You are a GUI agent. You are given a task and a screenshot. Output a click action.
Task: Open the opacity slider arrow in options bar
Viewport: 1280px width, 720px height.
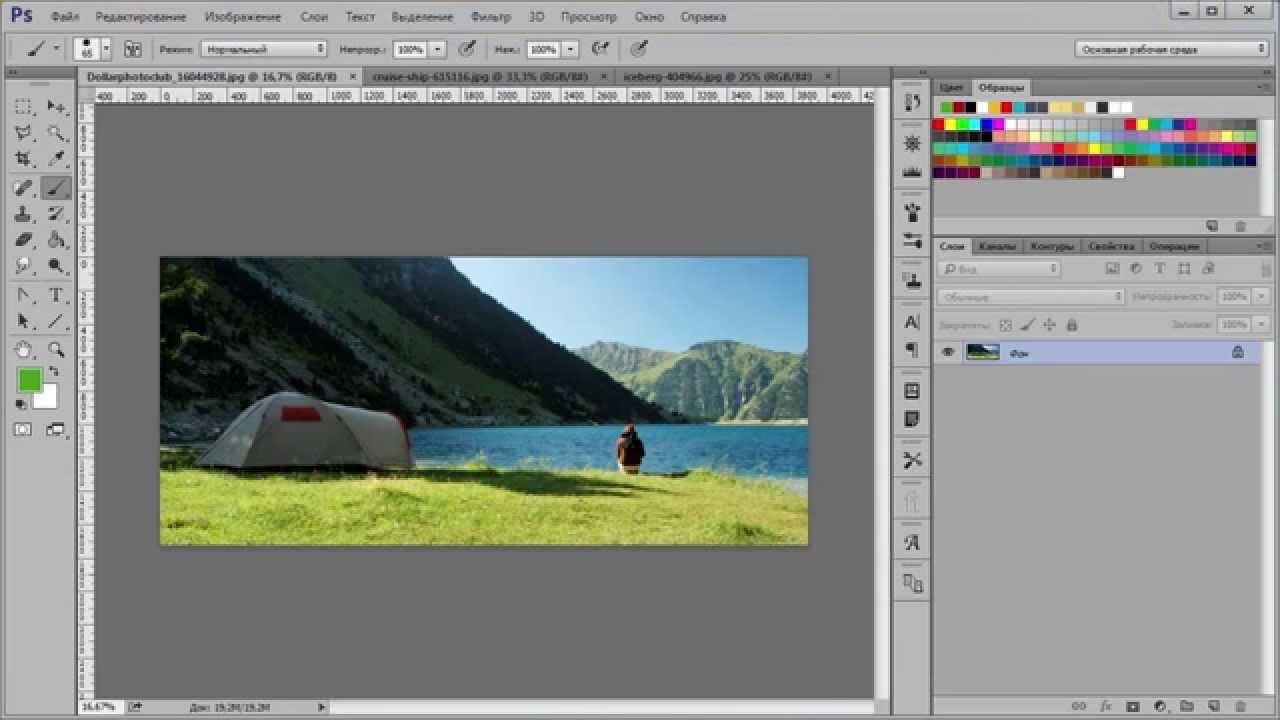click(x=437, y=48)
